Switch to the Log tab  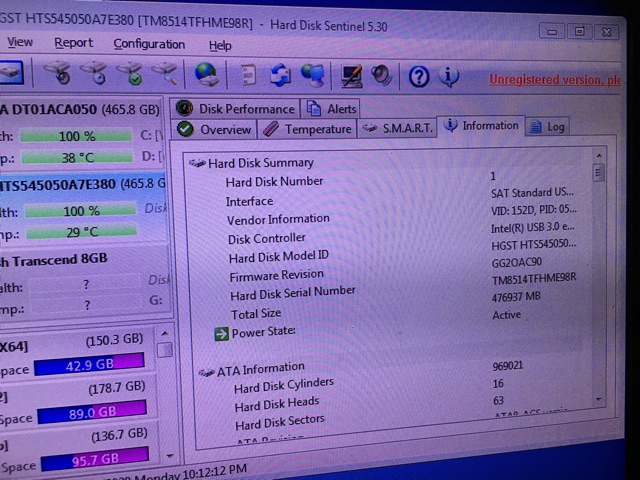pyautogui.click(x=548, y=127)
